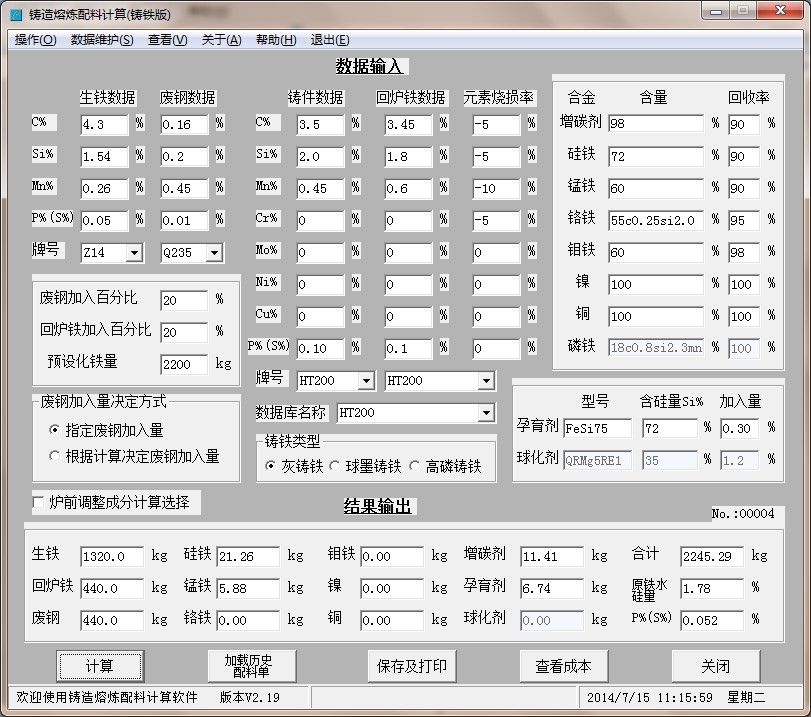Image resolution: width=811 pixels, height=717 pixels.
Task: Click the 预设化铁量 input field
Action: (183, 365)
